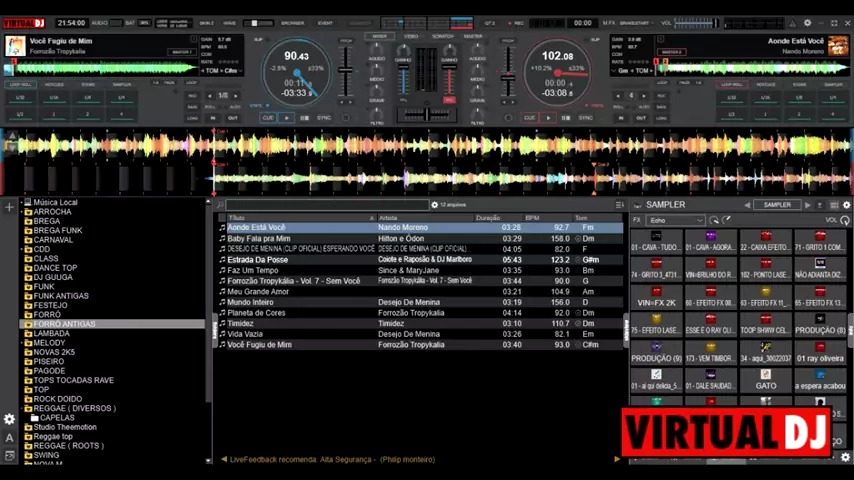The width and height of the screenshot is (854, 480).
Task: Open the sampler bank selector box
Action: coord(777,205)
